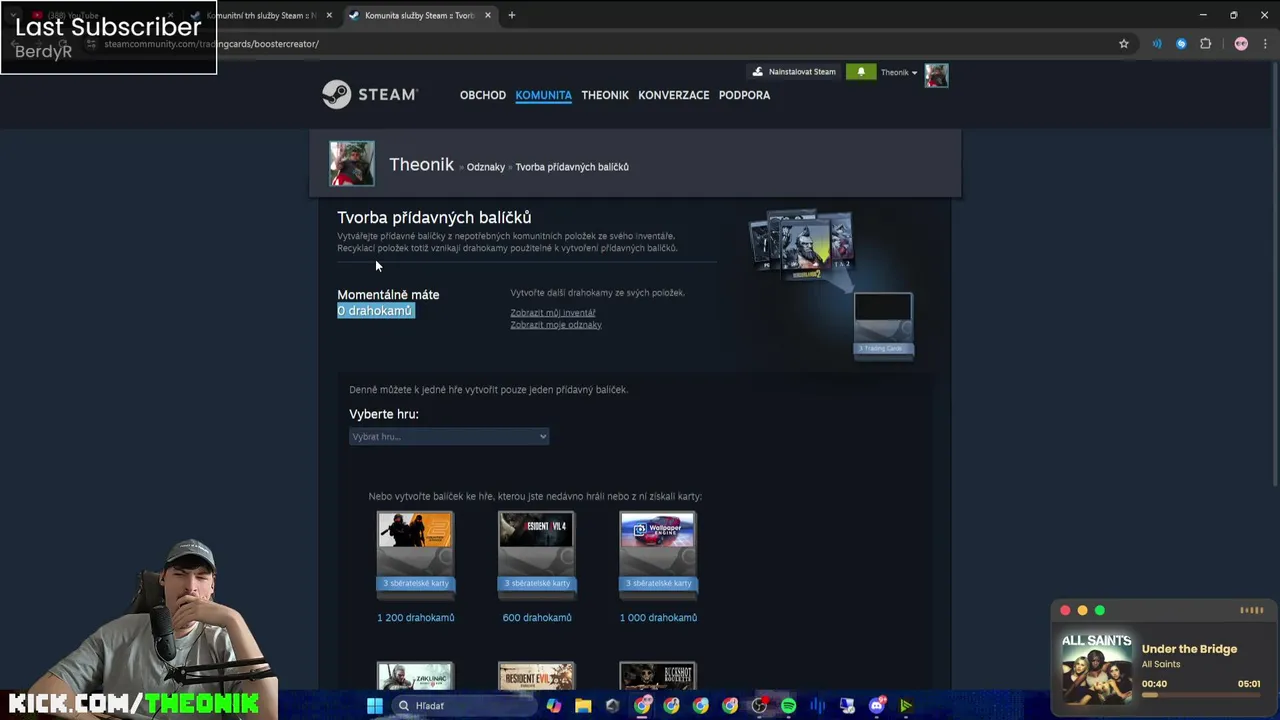Open the Vybrat hru game dropdown
The height and width of the screenshot is (720, 1280).
(x=449, y=436)
